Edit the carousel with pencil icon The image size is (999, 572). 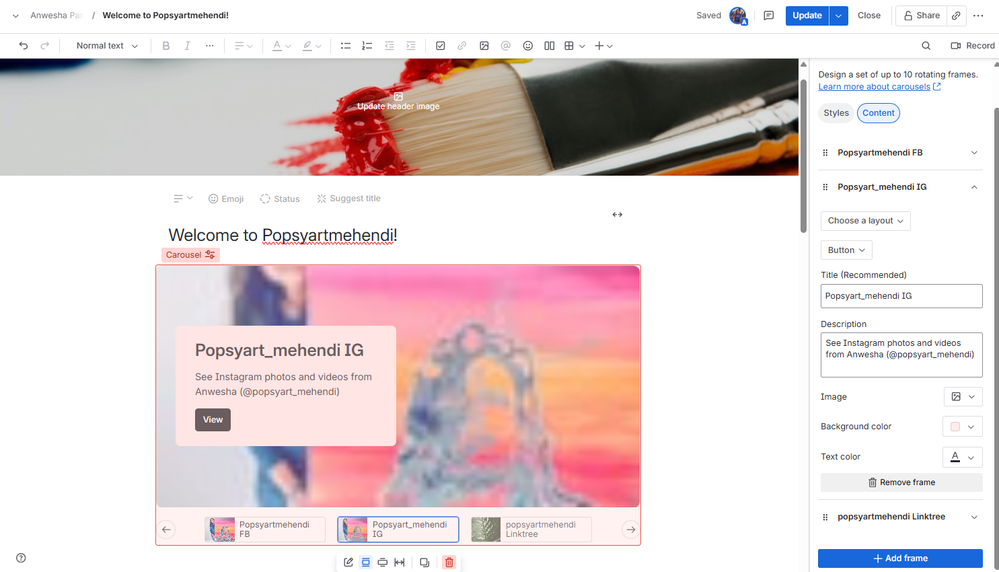[349, 562]
